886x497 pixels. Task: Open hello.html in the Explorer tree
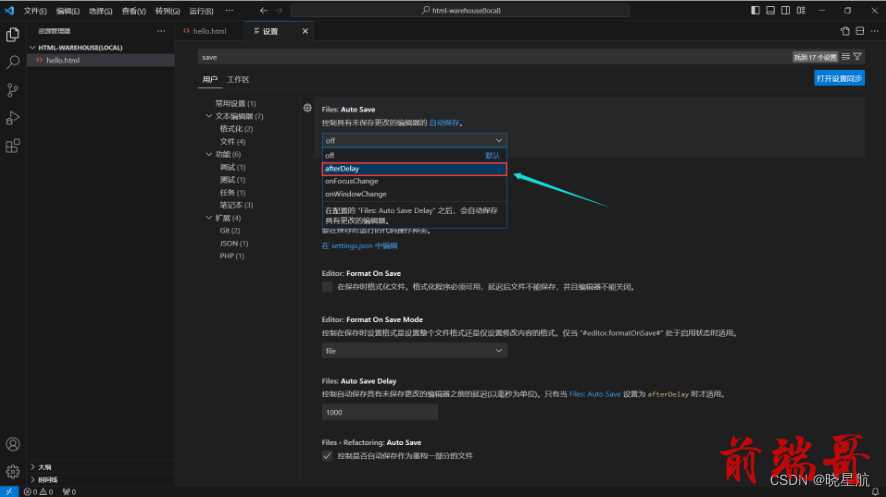pos(101,60)
